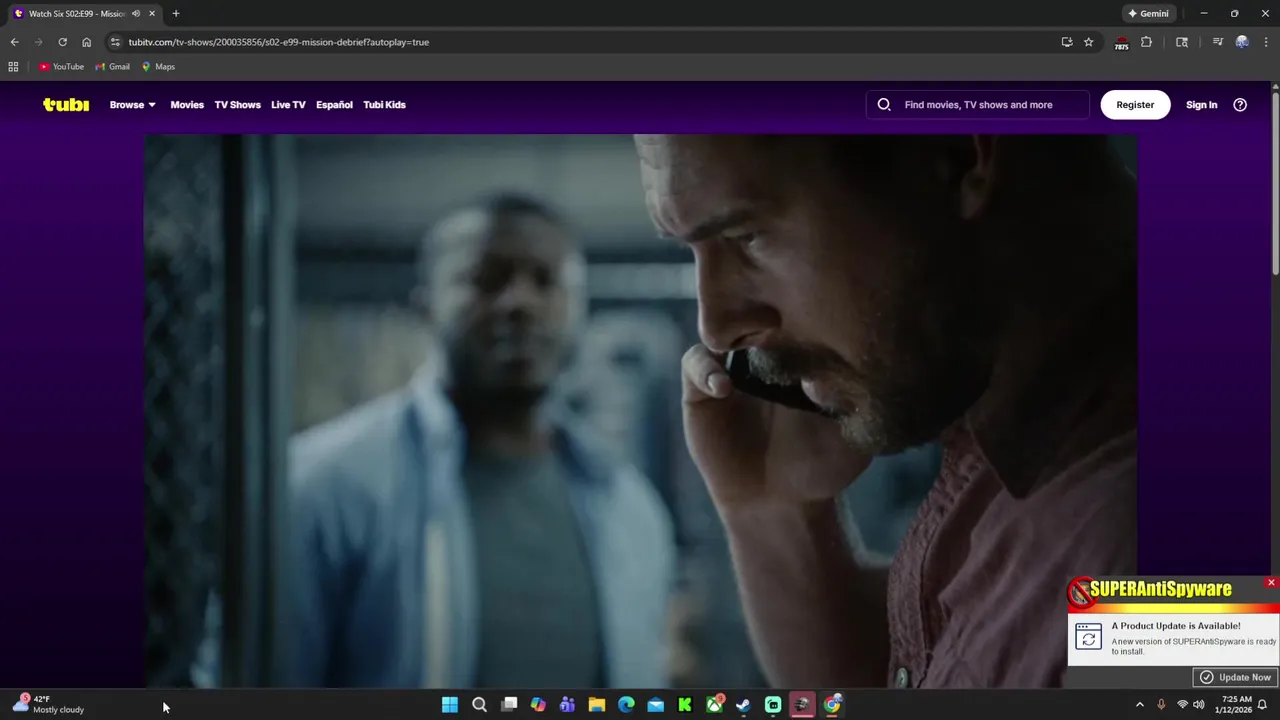Screen dimensions: 1280x720
Task: Click the install app icon in address bar
Action: tap(1067, 42)
